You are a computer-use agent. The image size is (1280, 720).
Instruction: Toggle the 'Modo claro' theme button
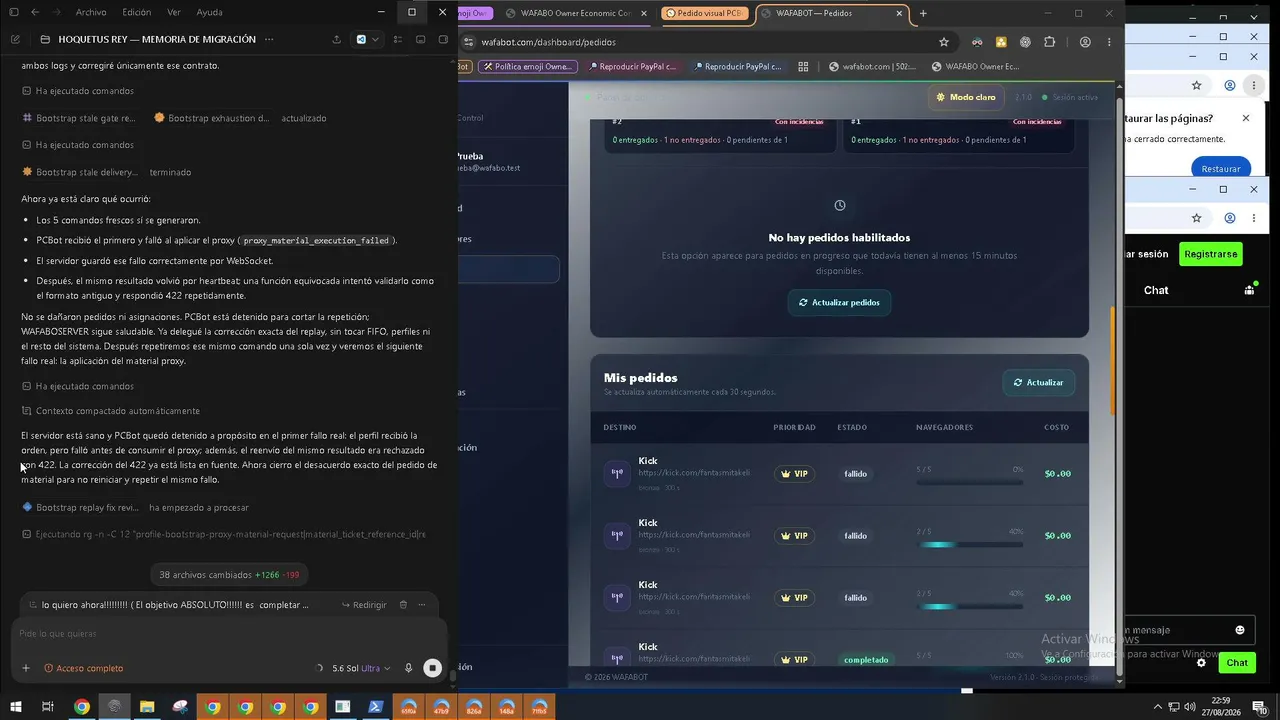point(966,97)
